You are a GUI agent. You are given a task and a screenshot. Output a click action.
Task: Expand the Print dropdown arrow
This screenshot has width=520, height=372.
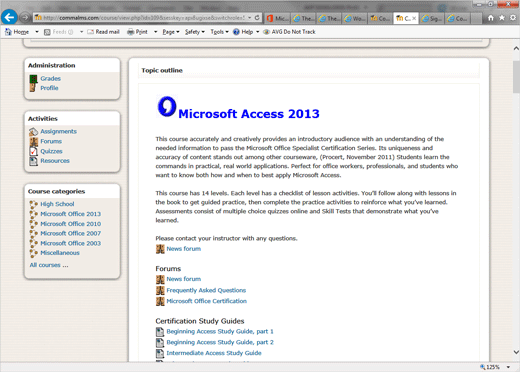coord(155,32)
